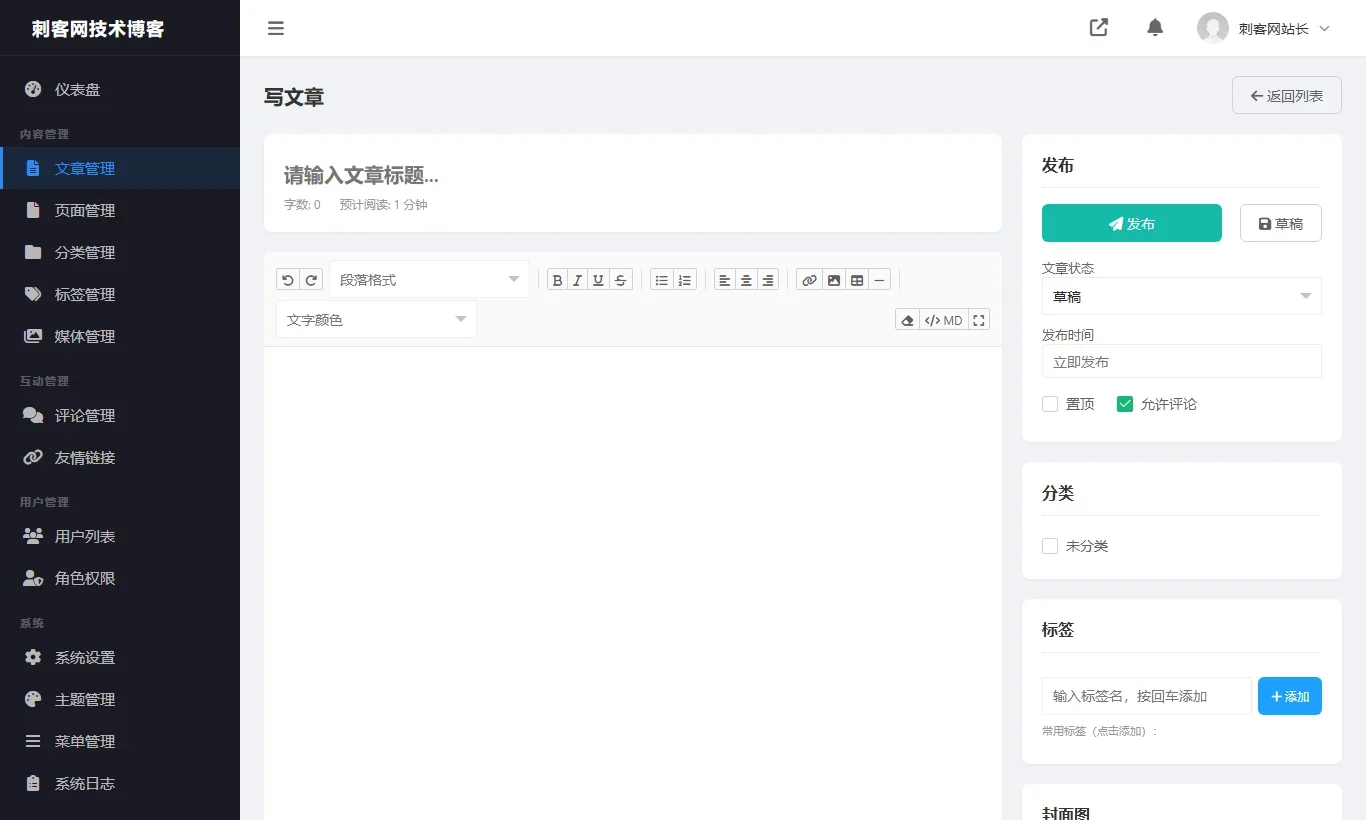
Task: Toggle fullscreen editor mode
Action: coord(979,320)
